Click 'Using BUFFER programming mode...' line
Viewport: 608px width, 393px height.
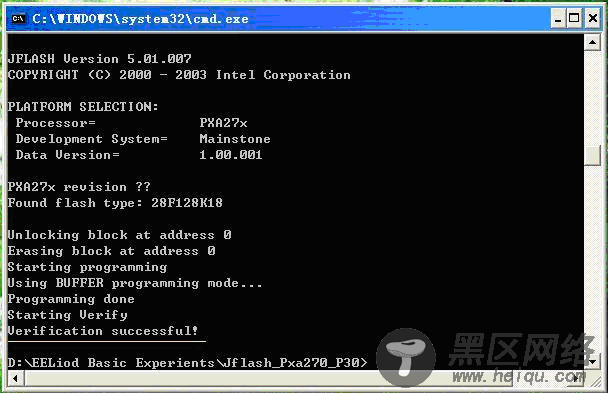click(x=135, y=283)
